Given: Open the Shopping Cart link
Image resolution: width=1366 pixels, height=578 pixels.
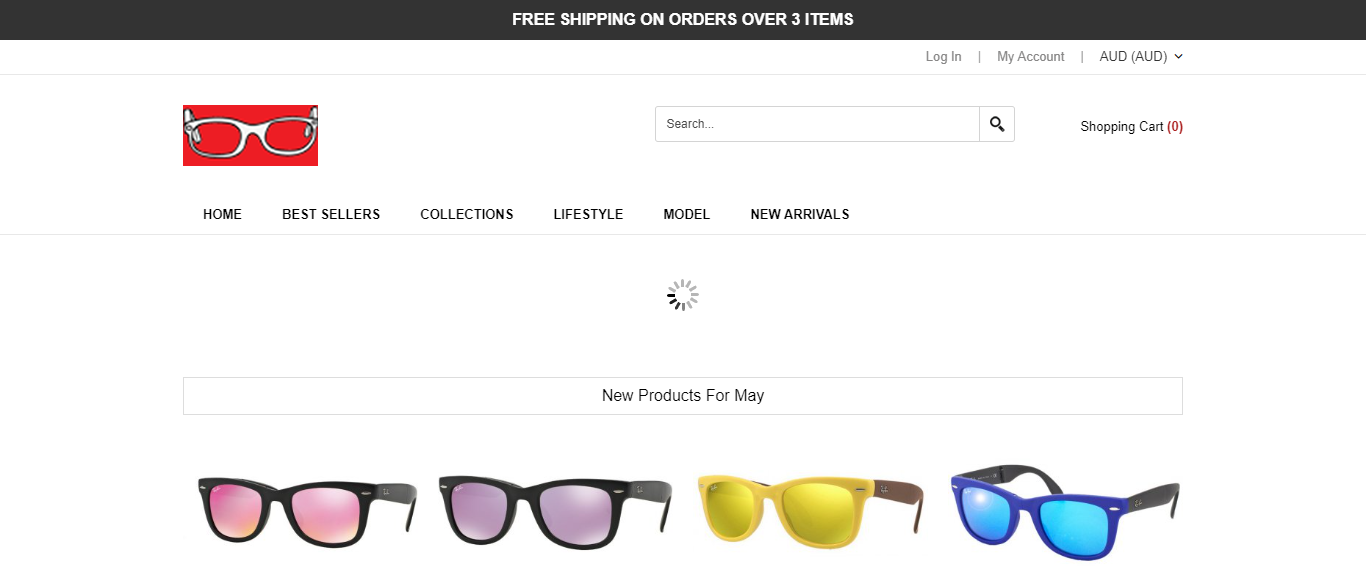Looking at the screenshot, I should point(1131,127).
